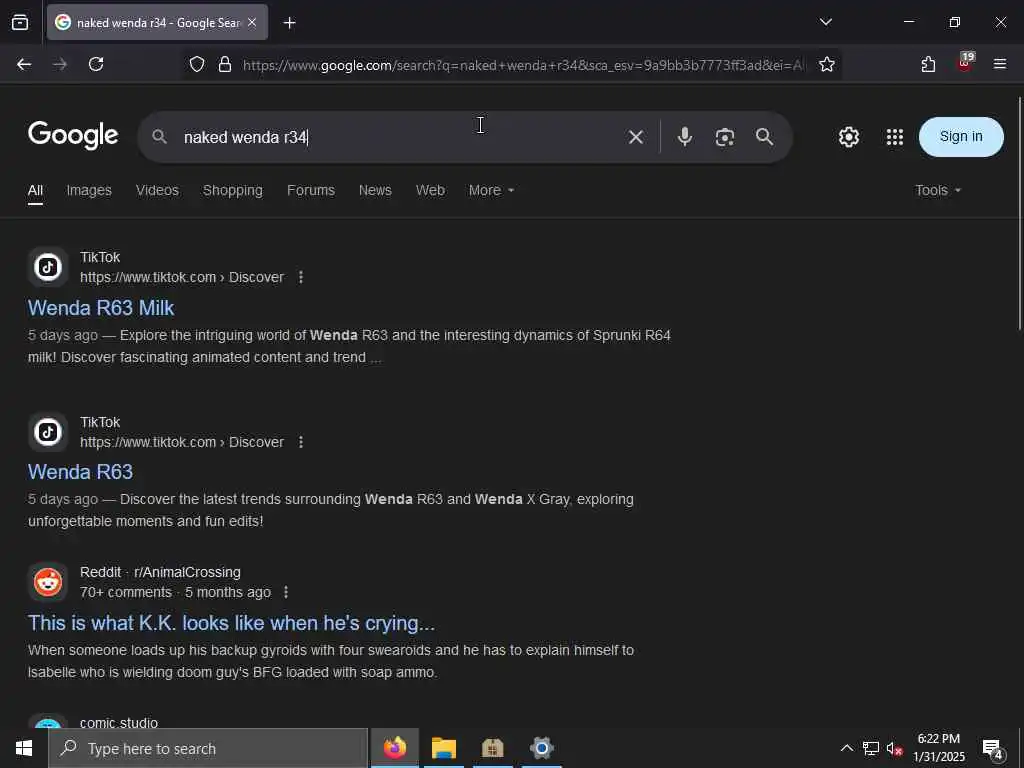Open the notification center icon
This screenshot has width=1024, height=768.
coord(993,749)
